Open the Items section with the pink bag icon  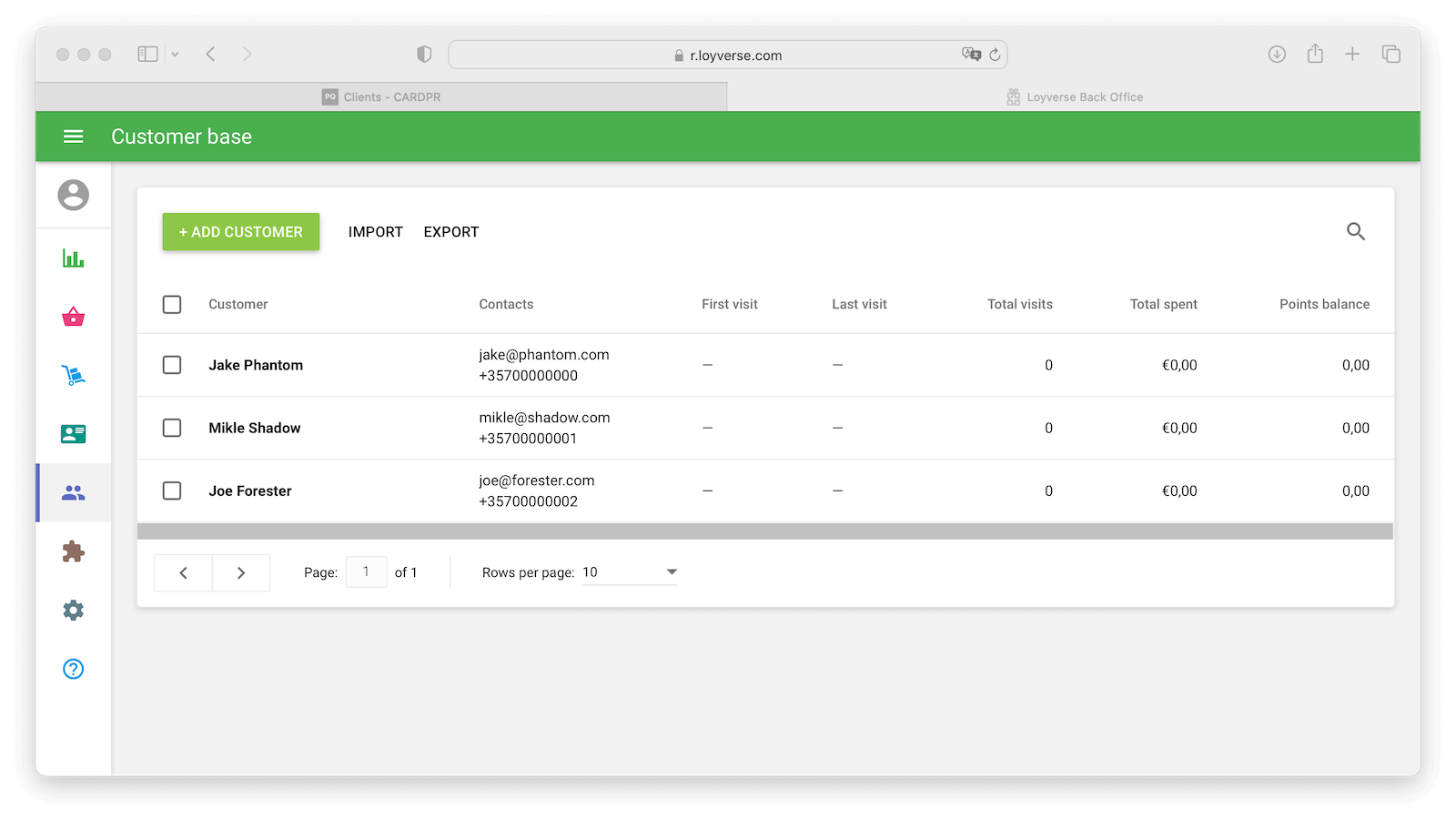[x=73, y=317]
